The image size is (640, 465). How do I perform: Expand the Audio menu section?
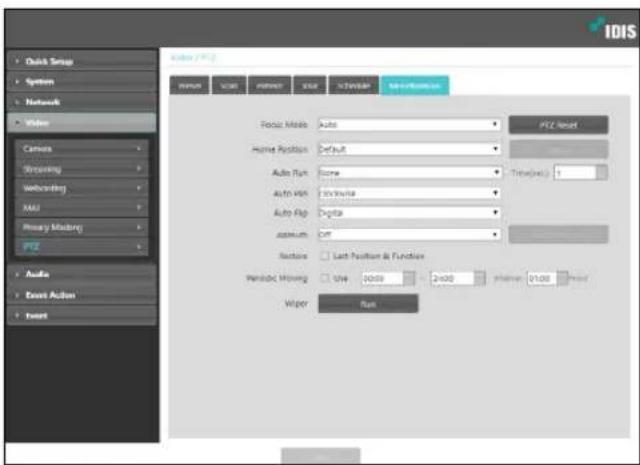click(82, 274)
